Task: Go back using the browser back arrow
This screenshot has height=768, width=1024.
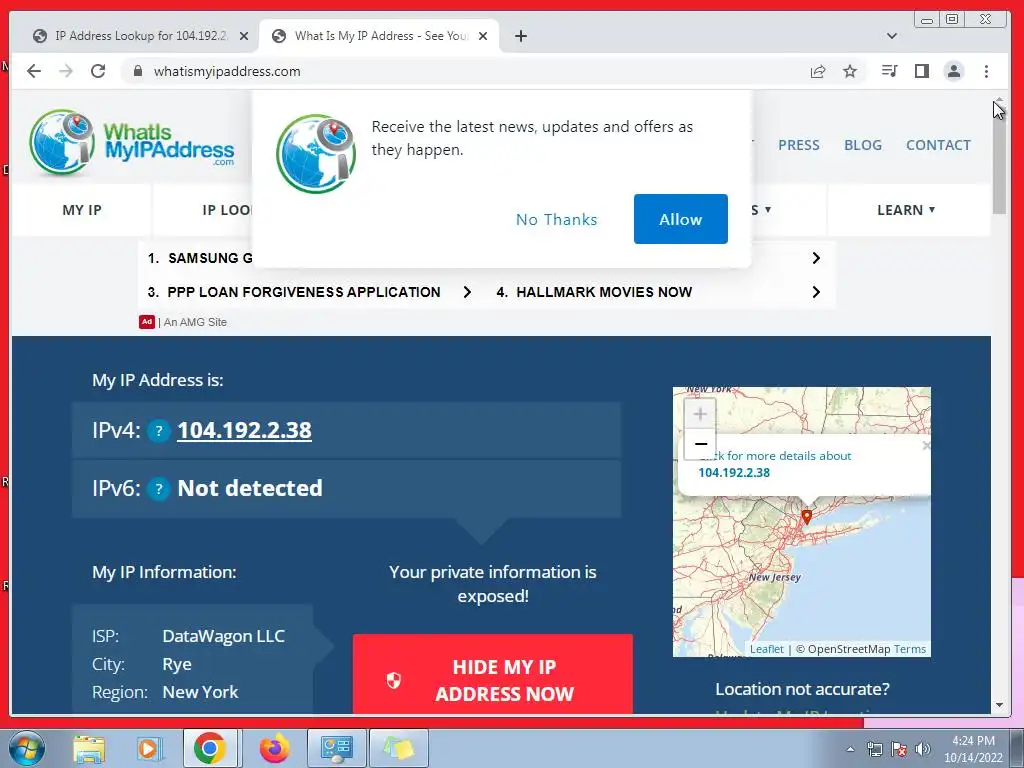Action: point(34,71)
